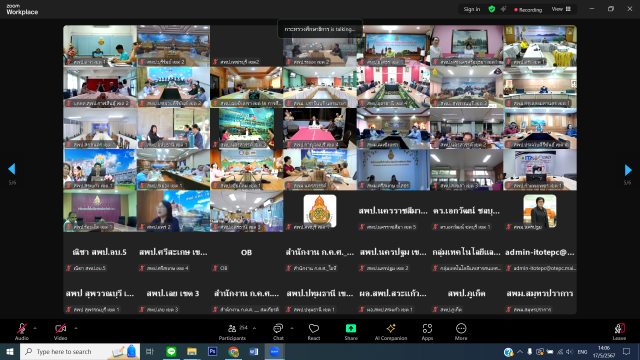Open the More options menu
Image resolution: width=640 pixels, height=360 pixels.
point(461,331)
